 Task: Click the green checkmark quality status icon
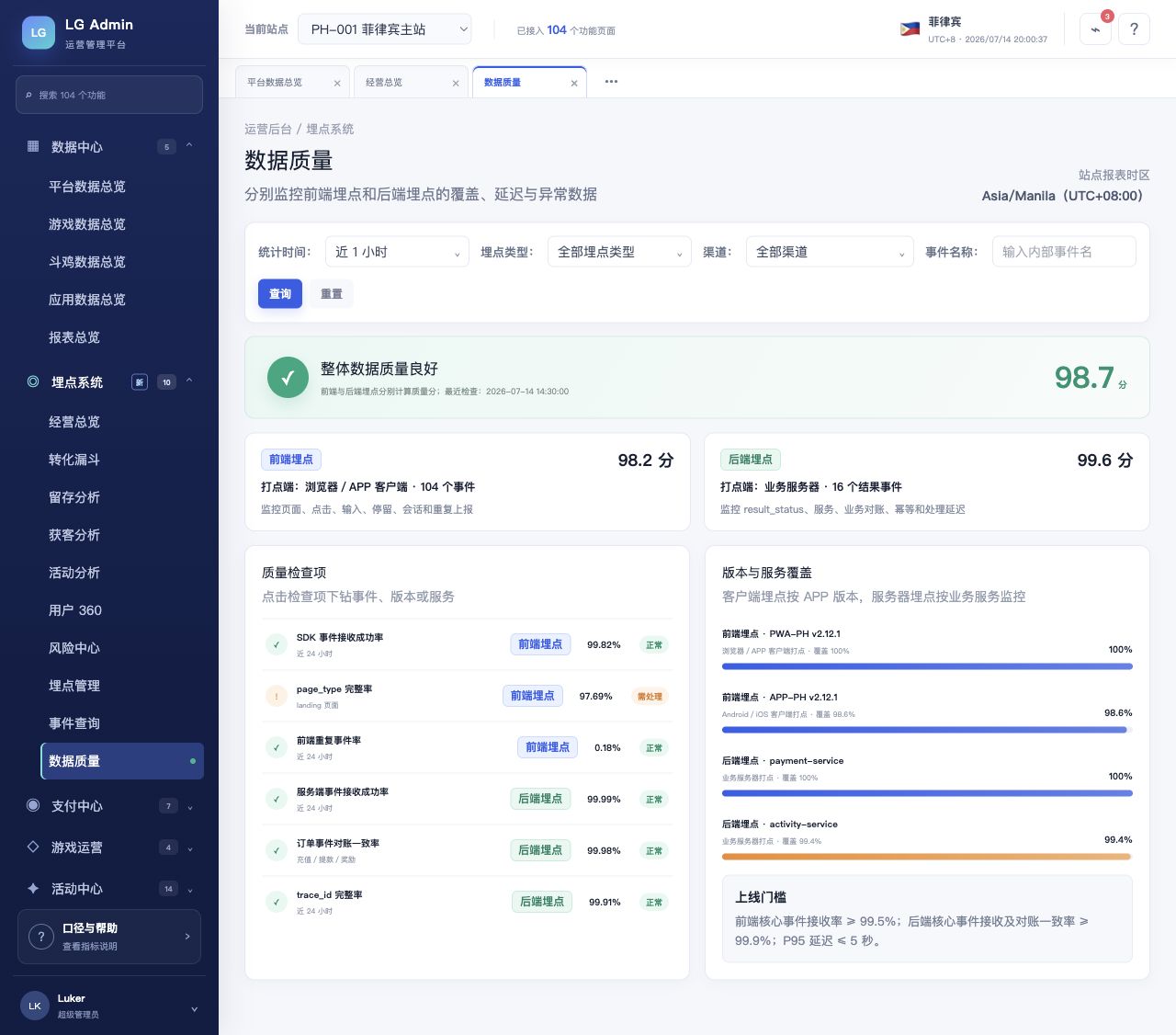click(288, 377)
